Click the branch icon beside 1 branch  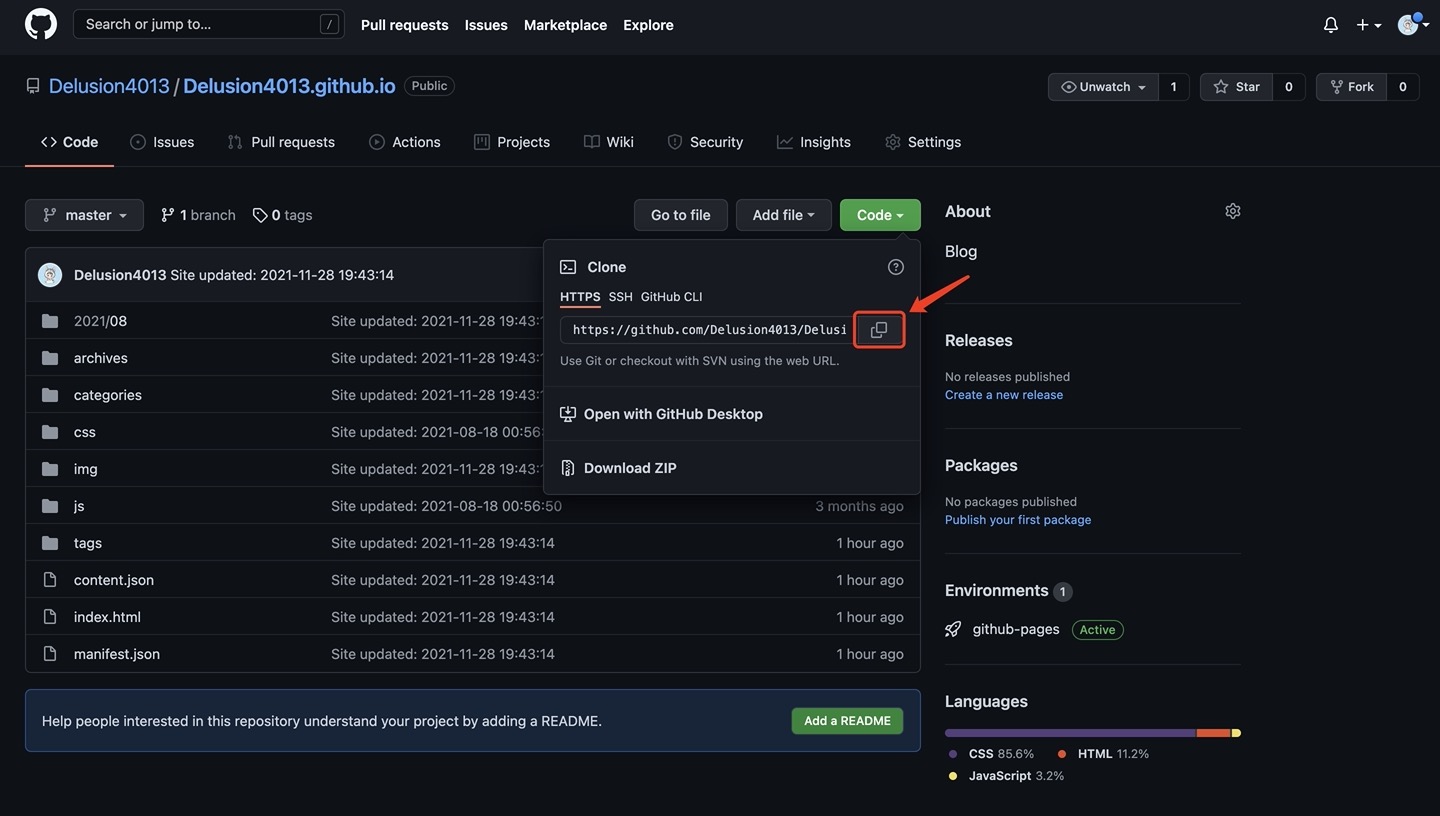pyautogui.click(x=168, y=215)
